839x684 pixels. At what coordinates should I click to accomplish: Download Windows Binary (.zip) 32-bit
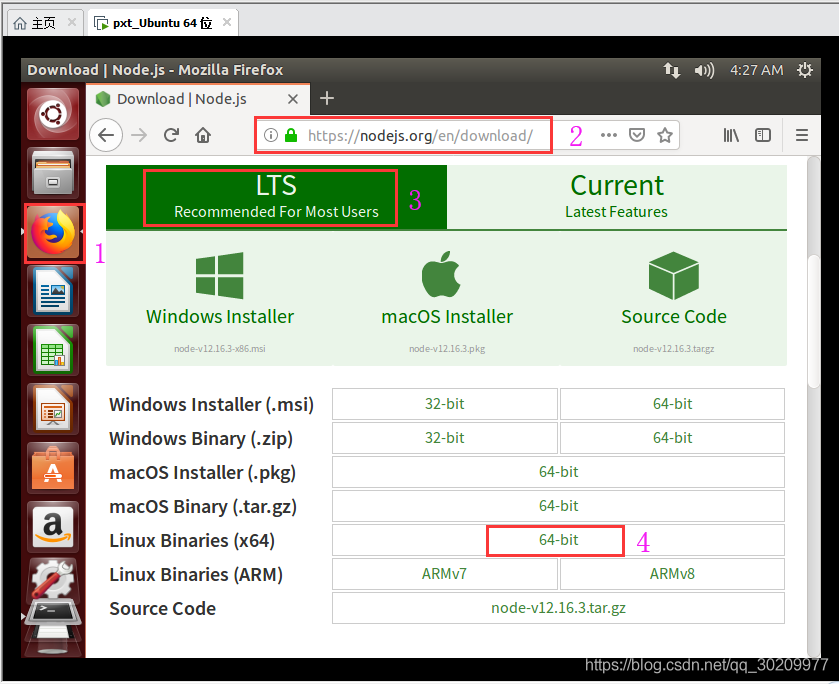click(445, 438)
